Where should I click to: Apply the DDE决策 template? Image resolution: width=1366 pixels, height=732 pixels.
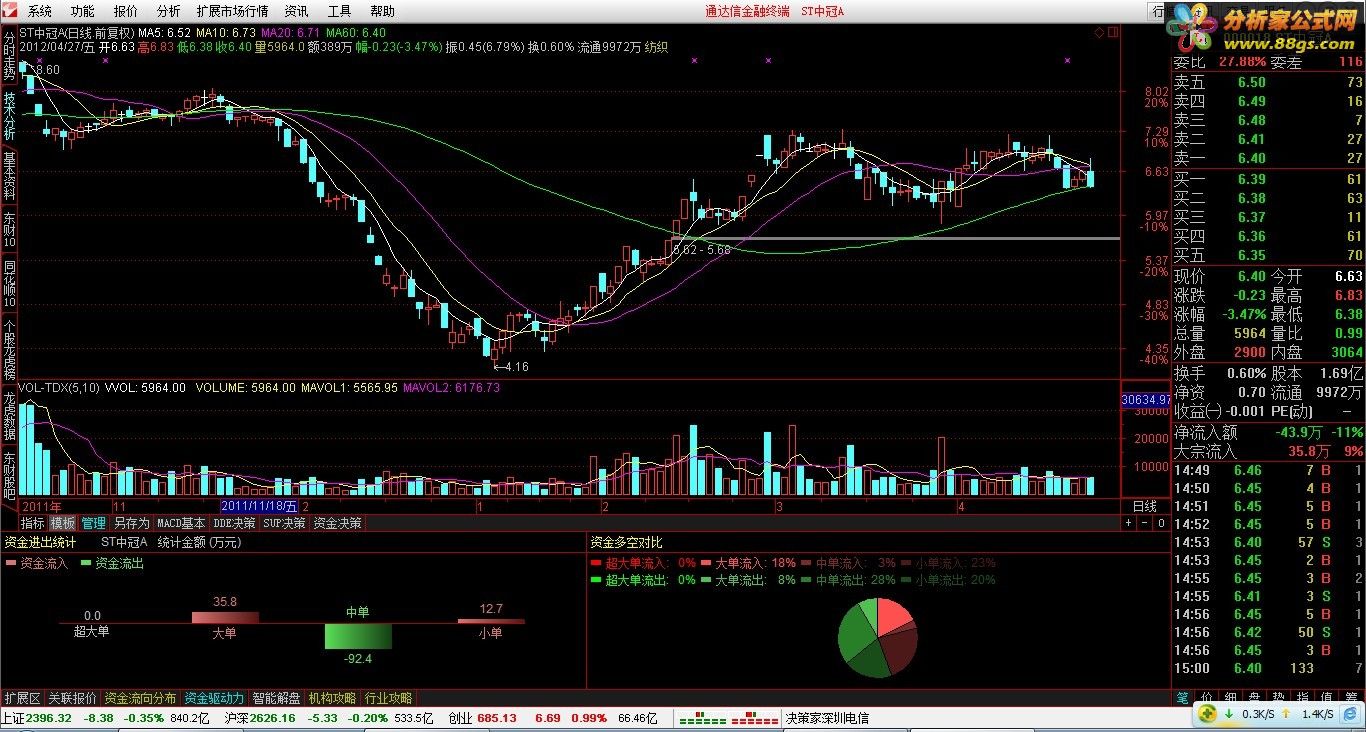234,523
